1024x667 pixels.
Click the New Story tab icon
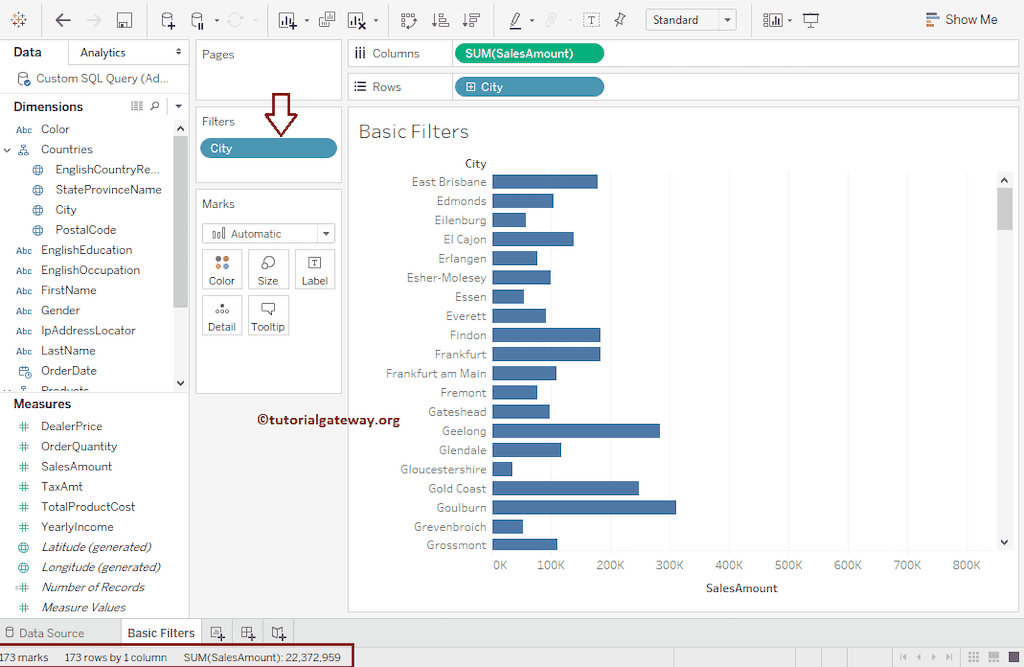click(x=279, y=633)
